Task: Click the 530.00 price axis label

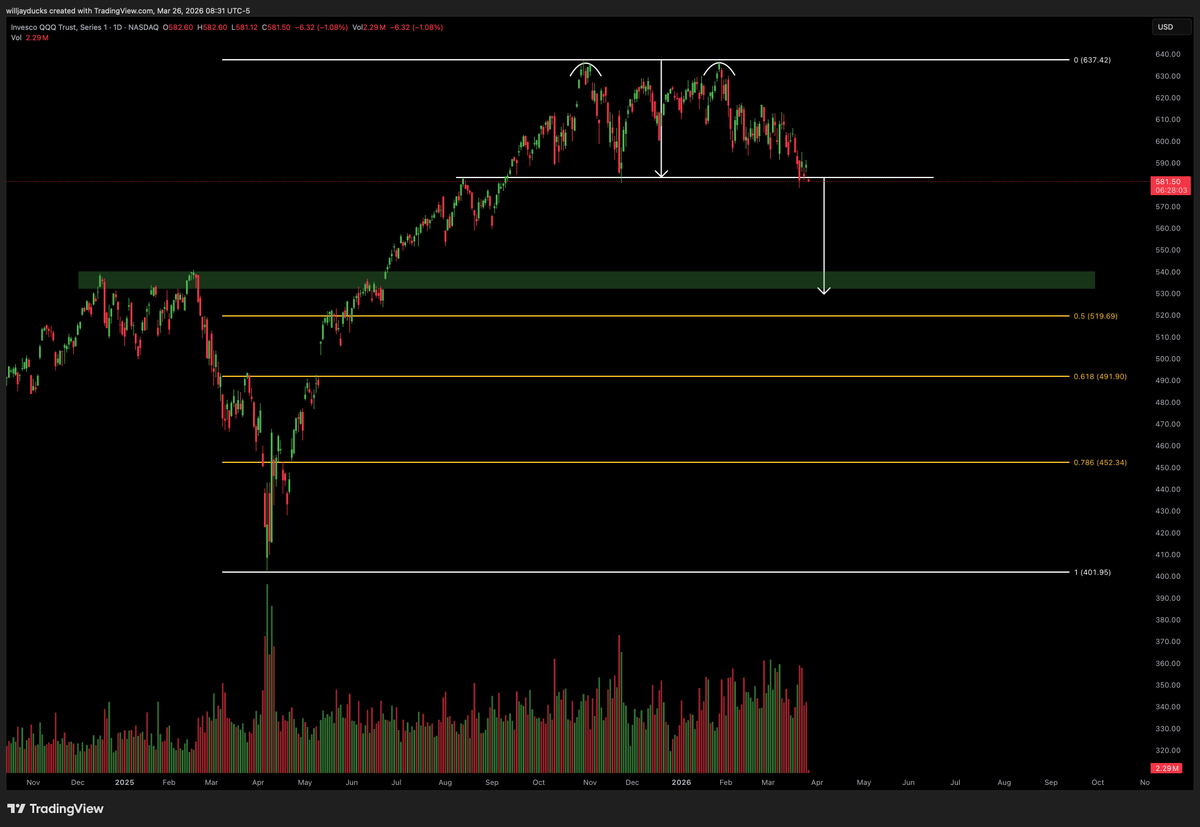Action: coord(1166,294)
